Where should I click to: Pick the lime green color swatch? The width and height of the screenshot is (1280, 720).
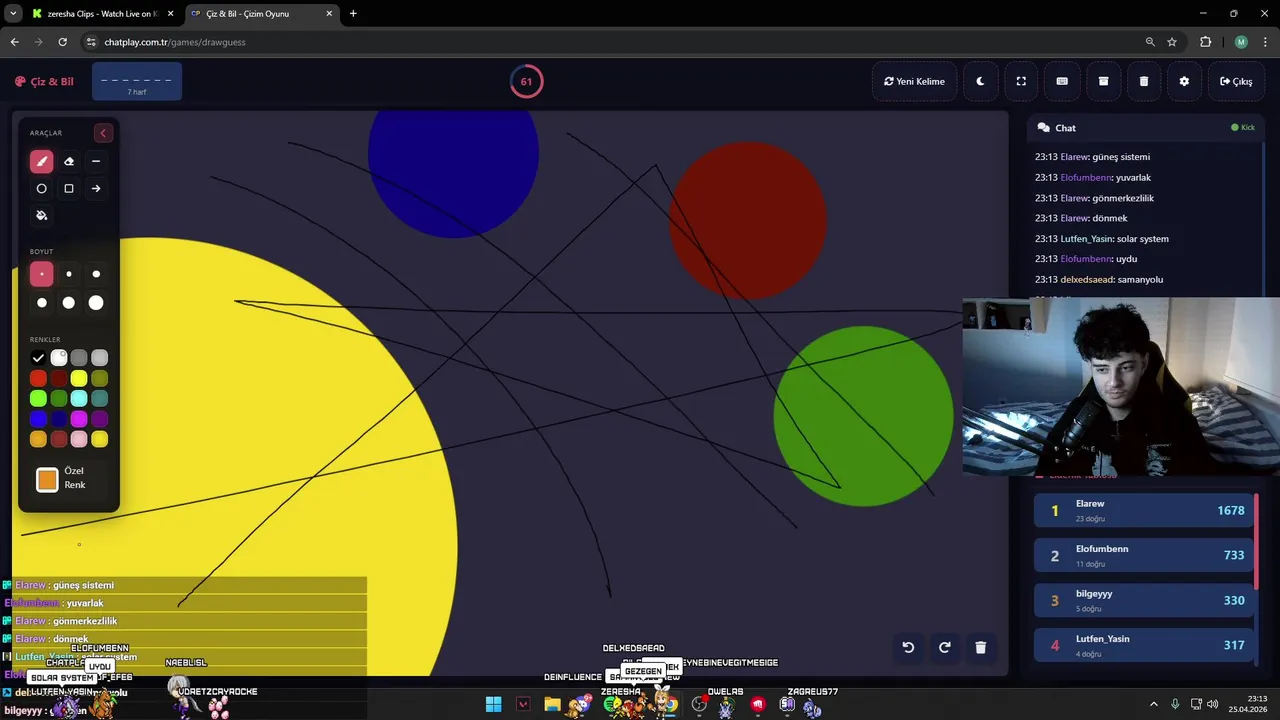pos(38,399)
